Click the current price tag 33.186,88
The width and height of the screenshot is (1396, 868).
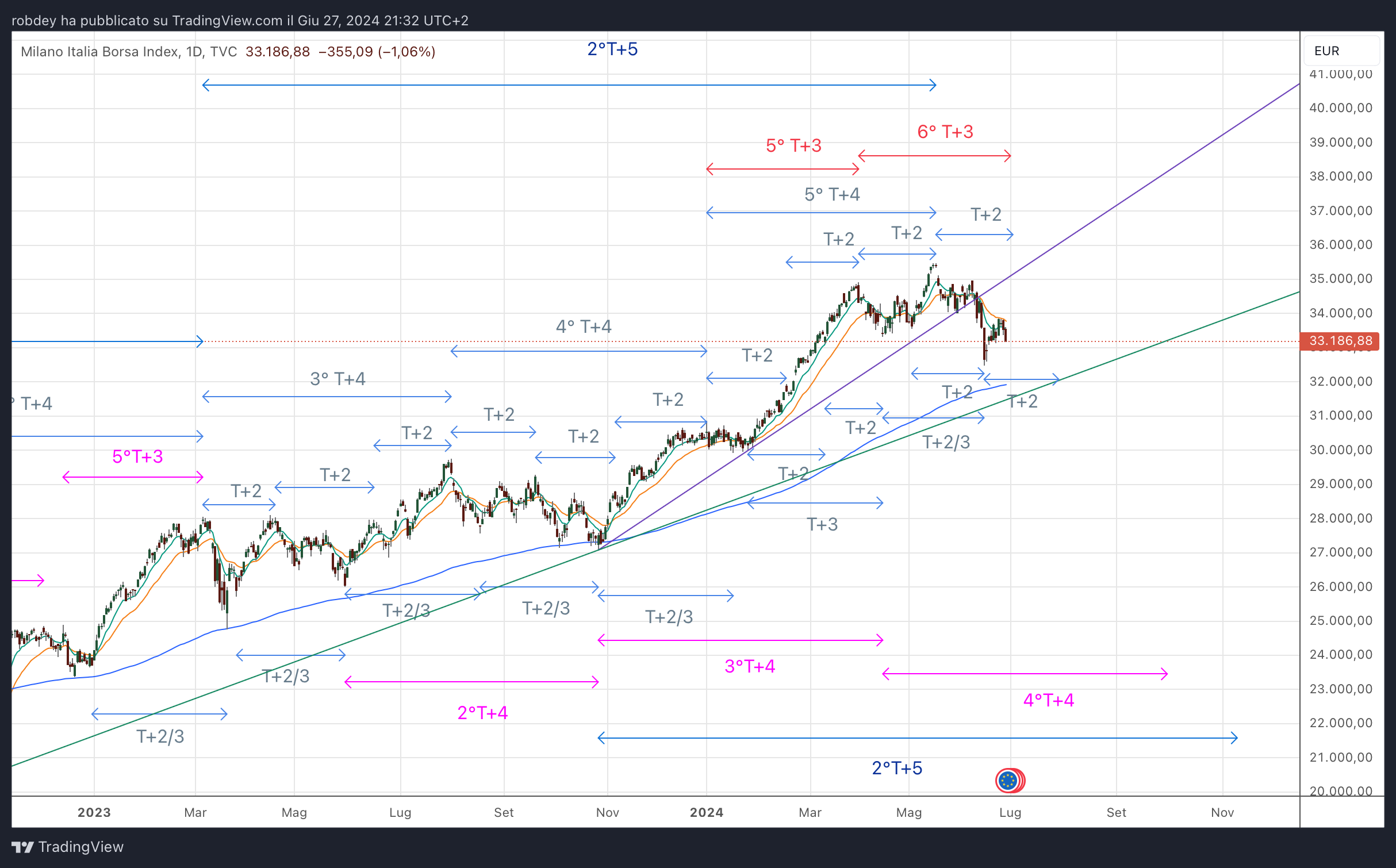pyautogui.click(x=1340, y=341)
